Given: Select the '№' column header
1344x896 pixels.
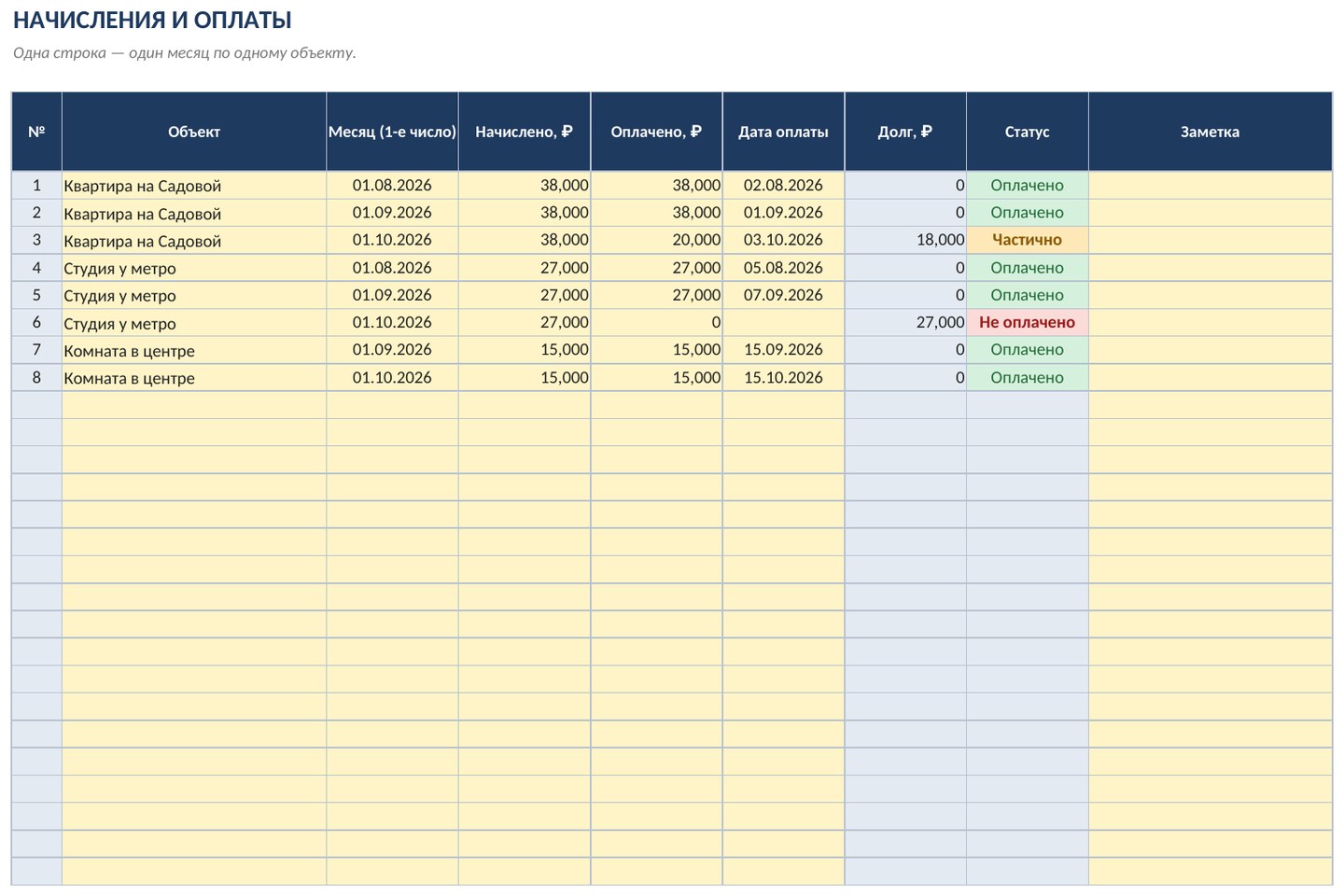Looking at the screenshot, I should pos(36,132).
